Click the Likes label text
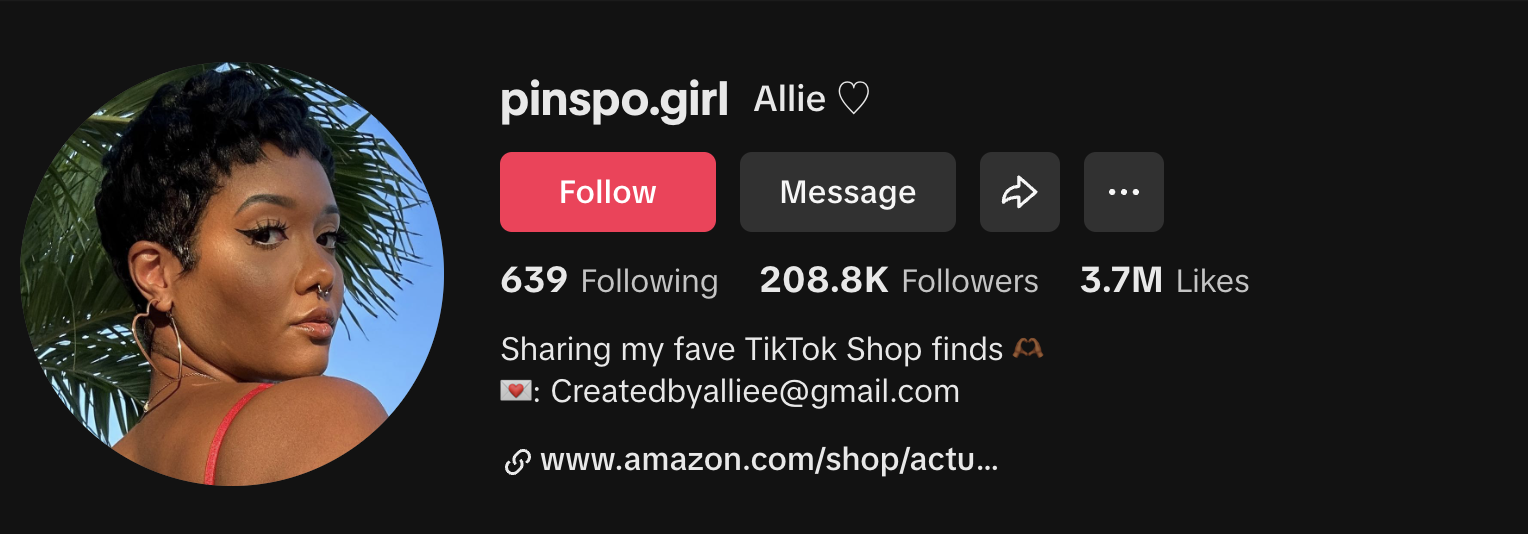This screenshot has height=534, width=1528. tap(1213, 281)
